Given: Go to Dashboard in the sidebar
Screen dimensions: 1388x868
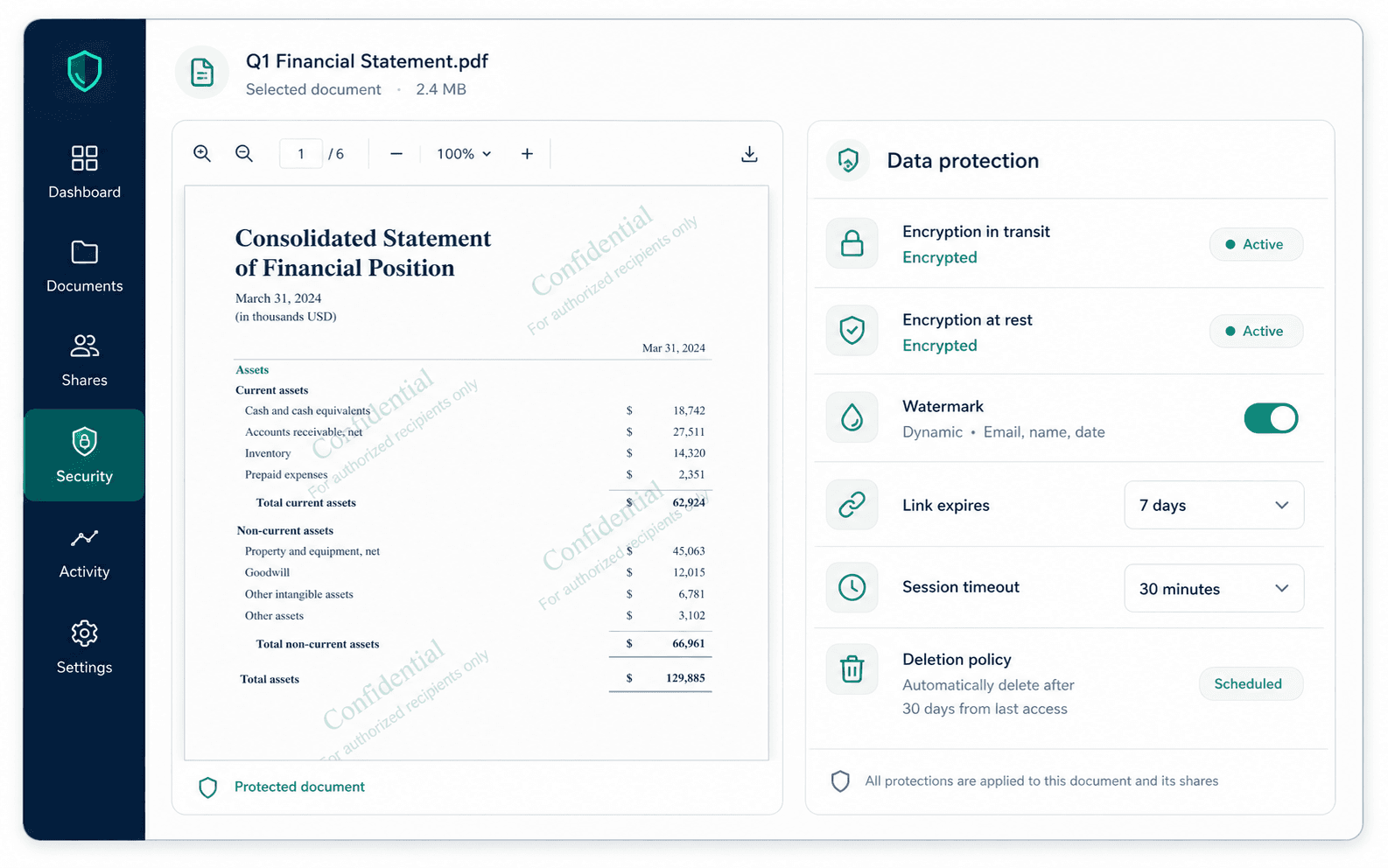Looking at the screenshot, I should (x=84, y=172).
